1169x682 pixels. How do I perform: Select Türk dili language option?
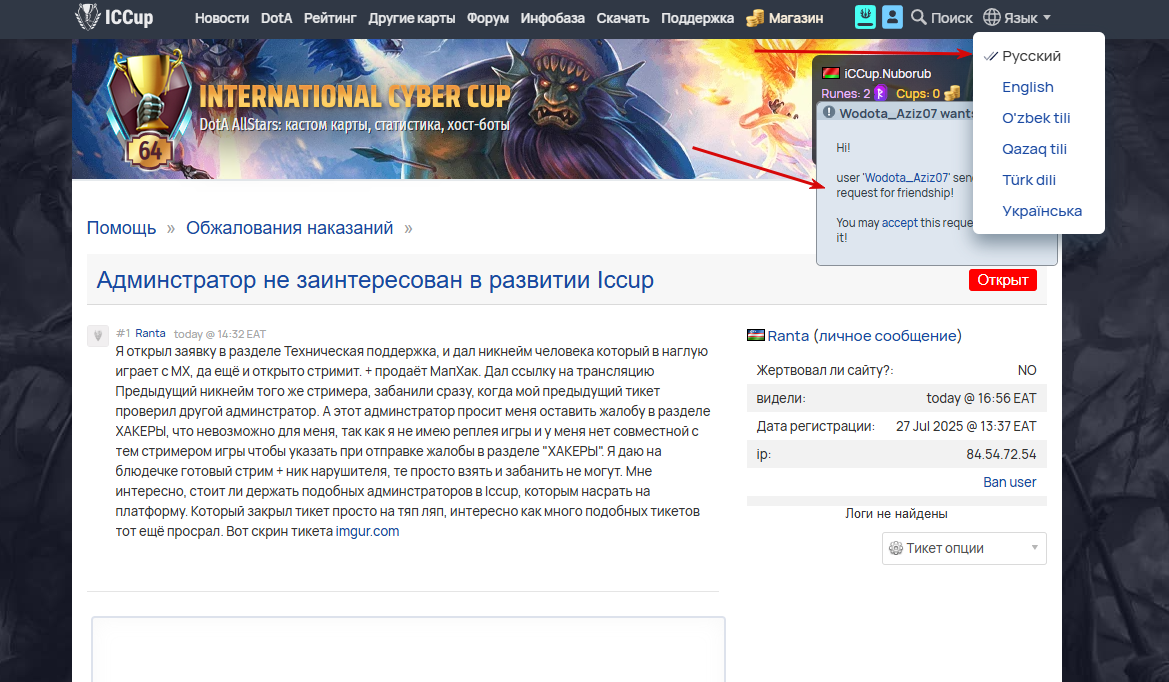[x=1028, y=180]
